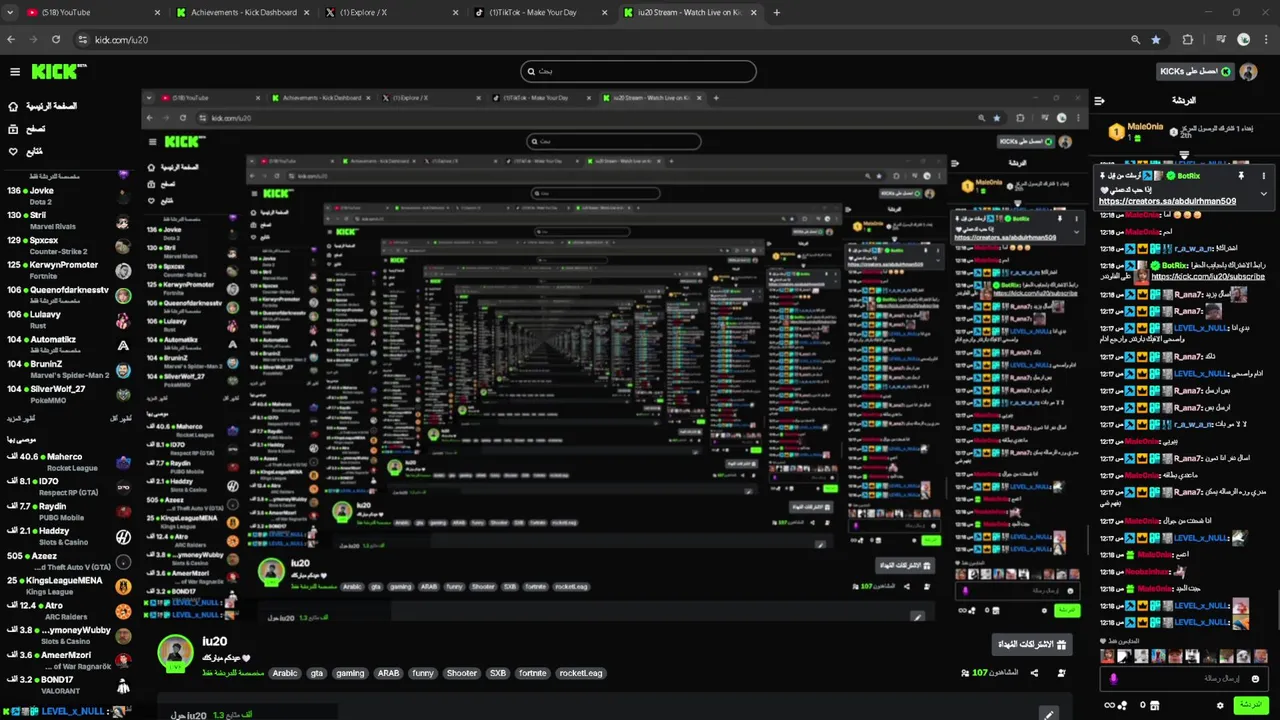This screenshot has height=720, width=1280.
Task: Reload the page
Action: 56,40
